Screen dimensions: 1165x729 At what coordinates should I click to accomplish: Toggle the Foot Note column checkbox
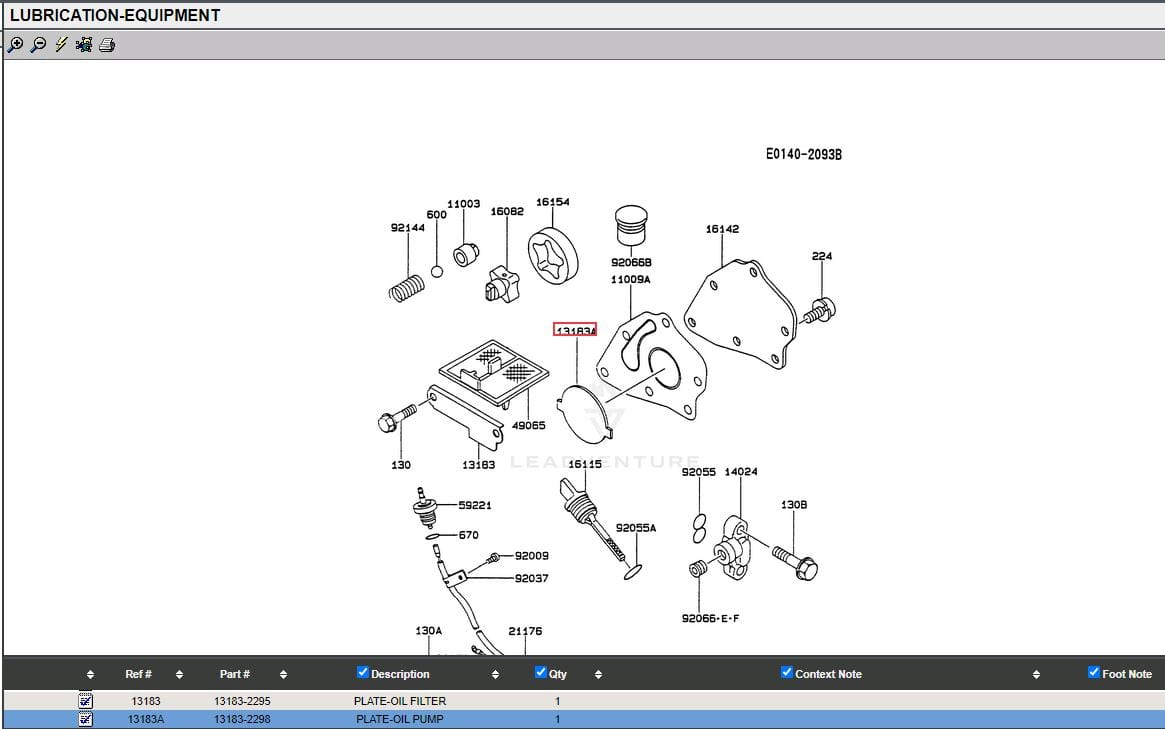[x=1093, y=673]
